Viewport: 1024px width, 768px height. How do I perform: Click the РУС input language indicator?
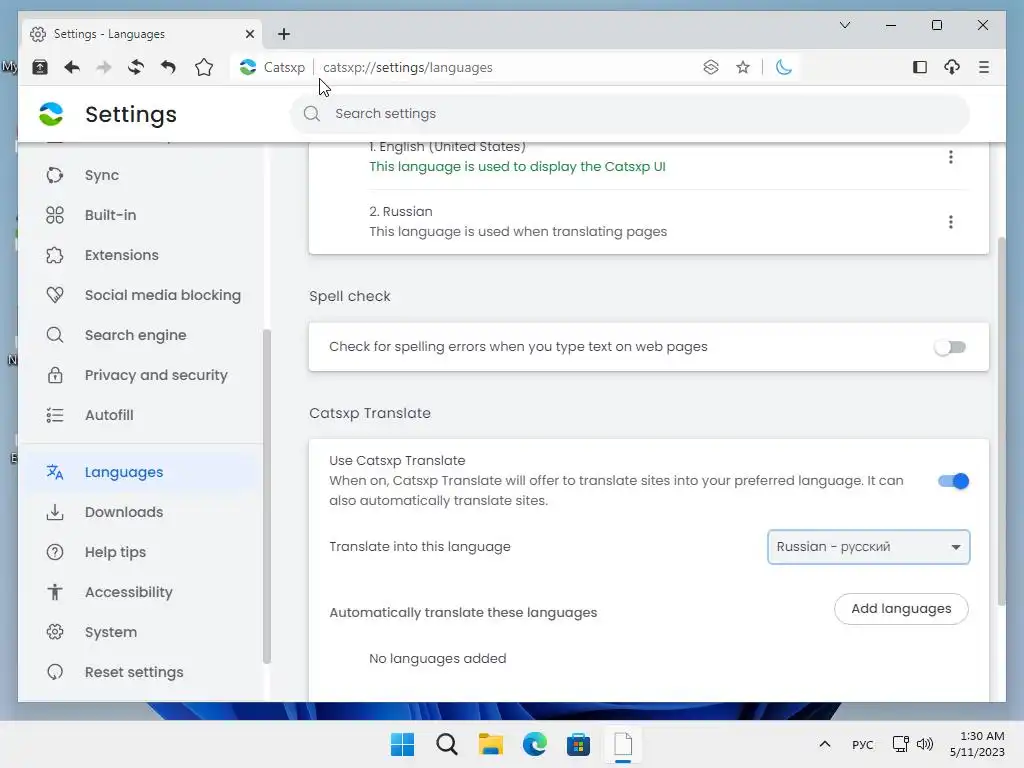tap(863, 744)
